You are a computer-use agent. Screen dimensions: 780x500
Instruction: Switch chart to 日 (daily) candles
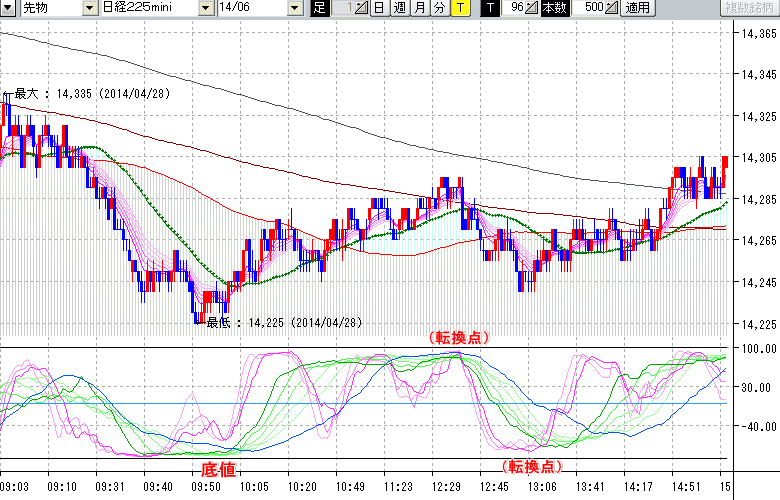point(380,8)
